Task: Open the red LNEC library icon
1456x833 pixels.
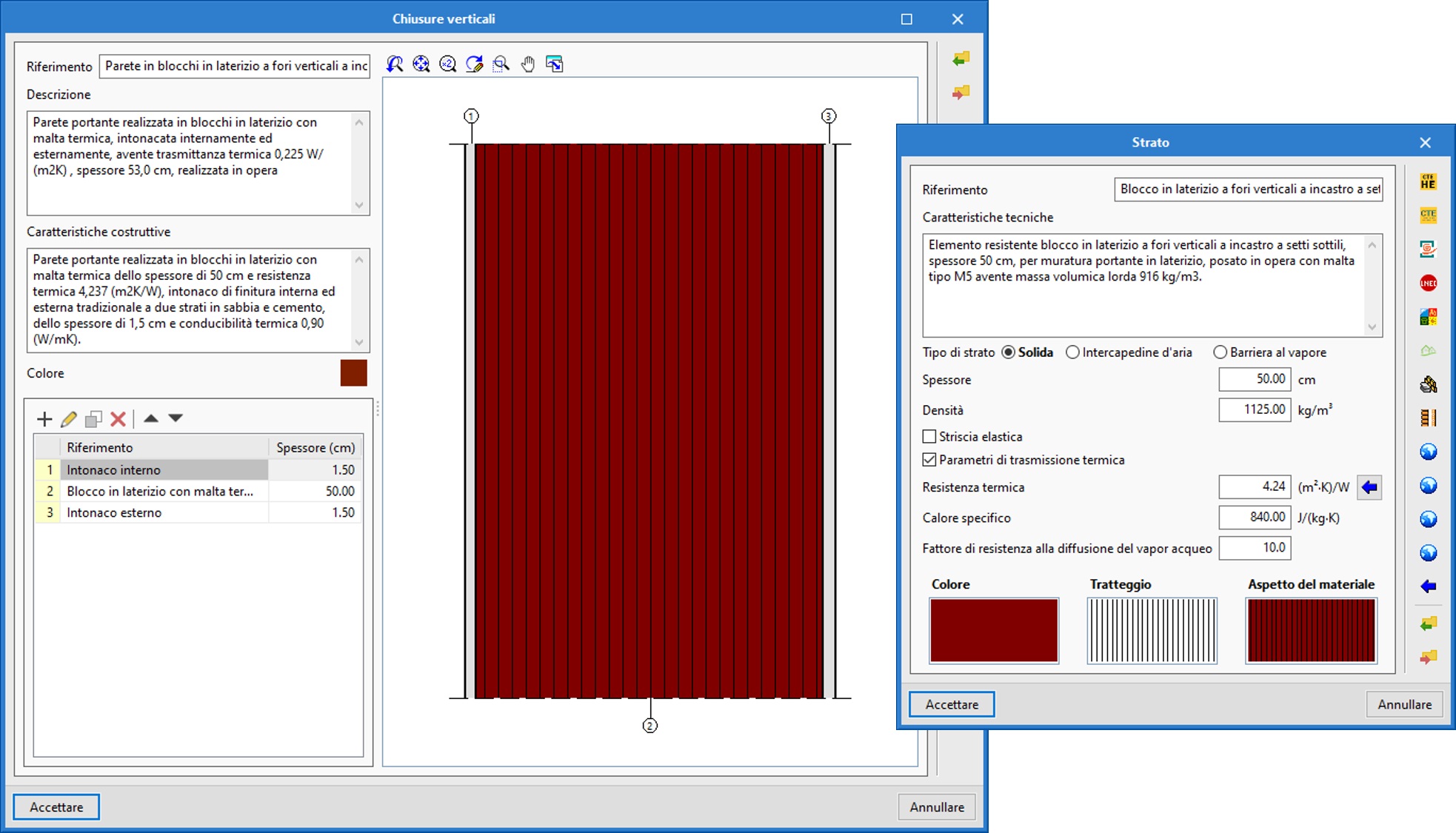Action: [x=1429, y=283]
